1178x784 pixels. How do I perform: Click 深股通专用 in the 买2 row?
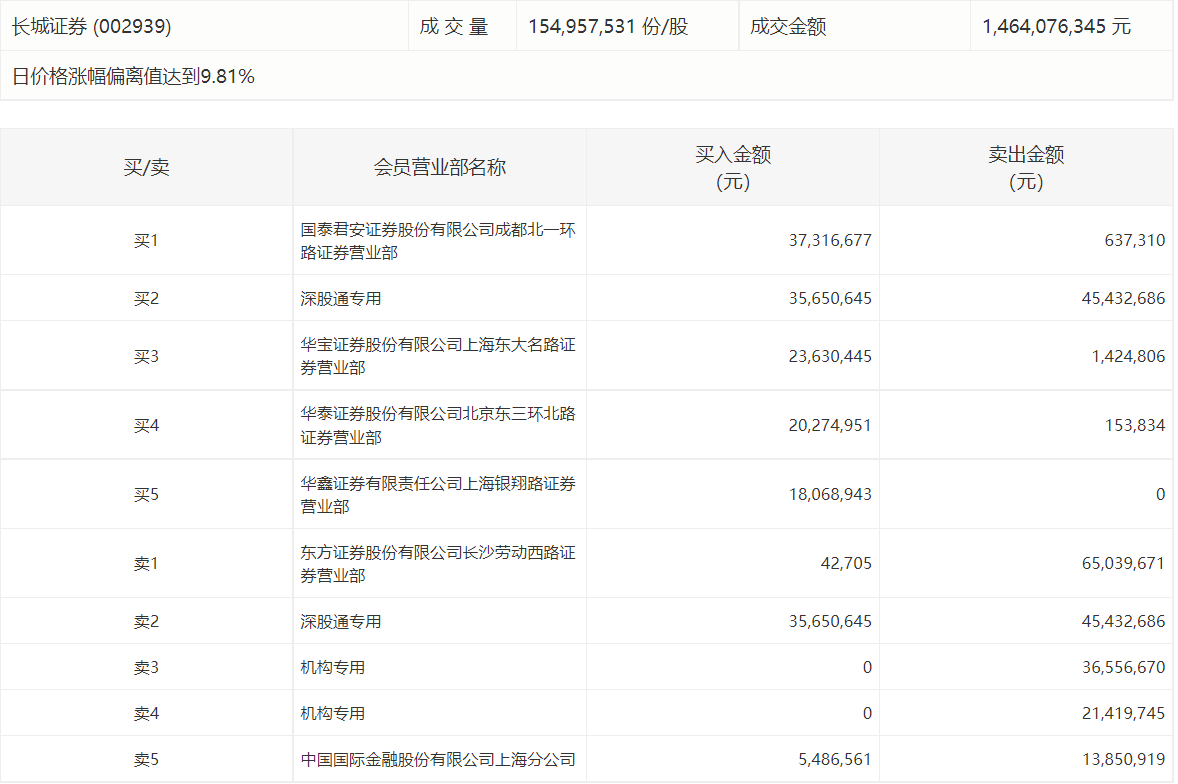click(x=340, y=298)
